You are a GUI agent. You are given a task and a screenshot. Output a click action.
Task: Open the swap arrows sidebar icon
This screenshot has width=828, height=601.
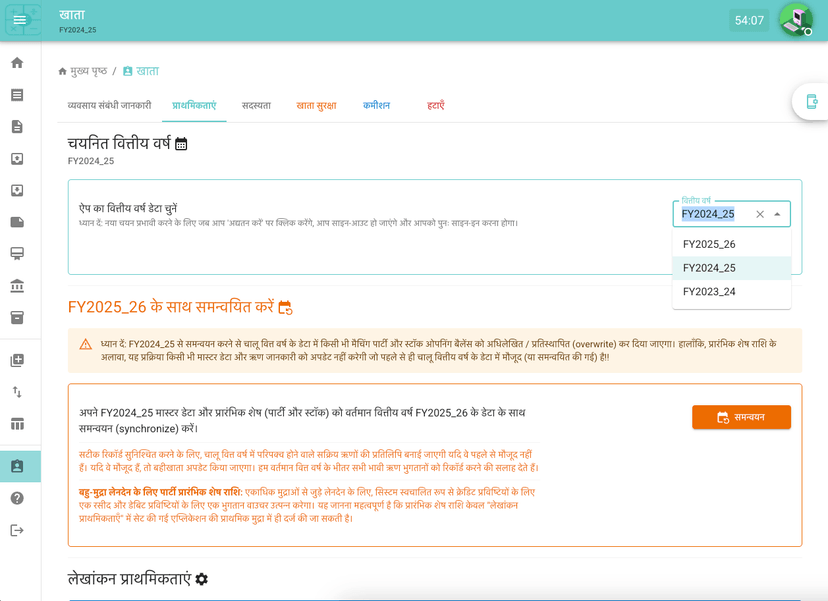17,392
